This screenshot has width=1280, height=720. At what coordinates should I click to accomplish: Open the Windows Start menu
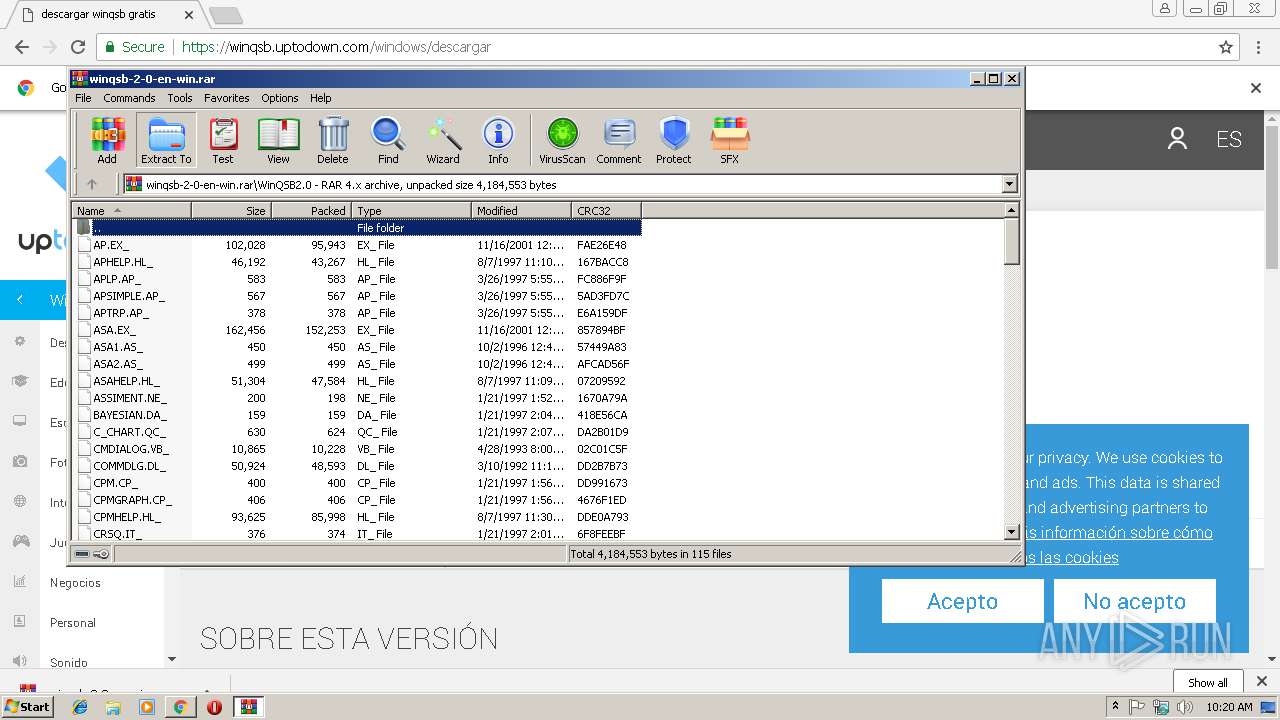point(28,707)
